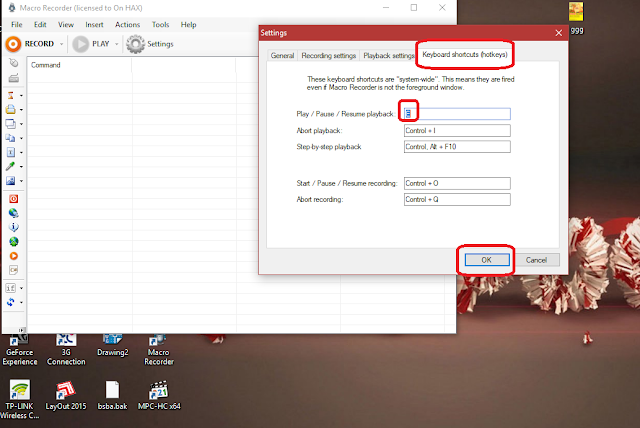Expand the hourglass wait dropdown arrow

21,96
